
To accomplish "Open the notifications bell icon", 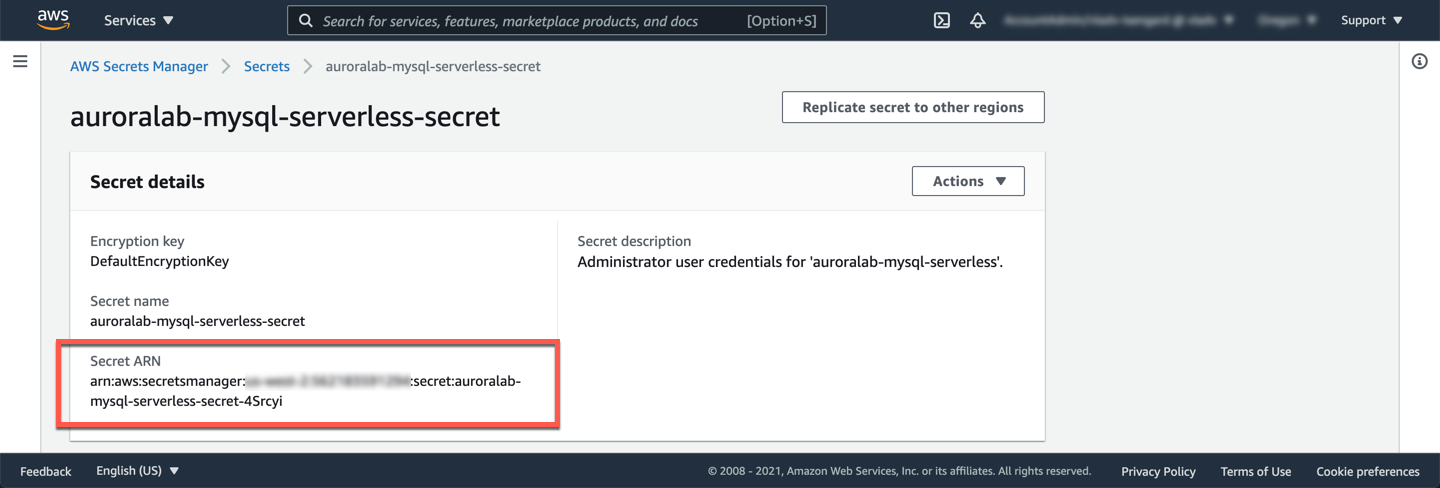I will 978,20.
